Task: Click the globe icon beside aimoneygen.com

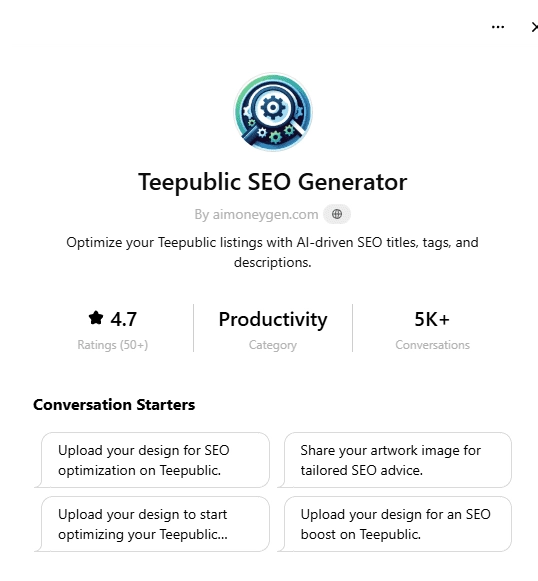Action: 336,214
